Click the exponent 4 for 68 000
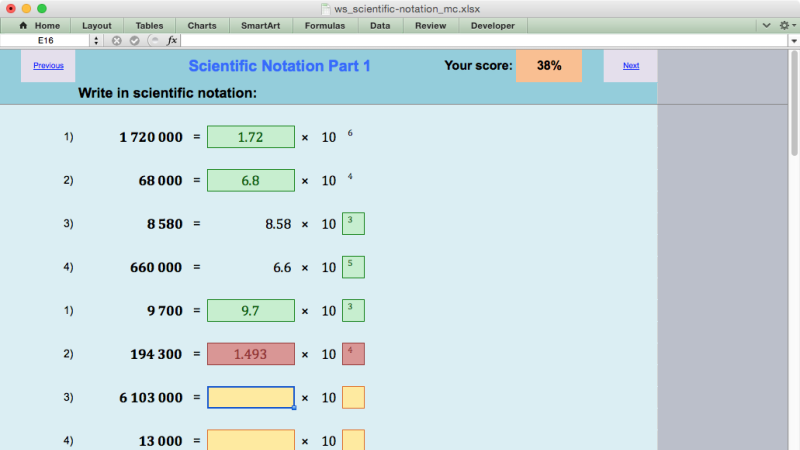Screen dimensions: 800x450 (350, 176)
